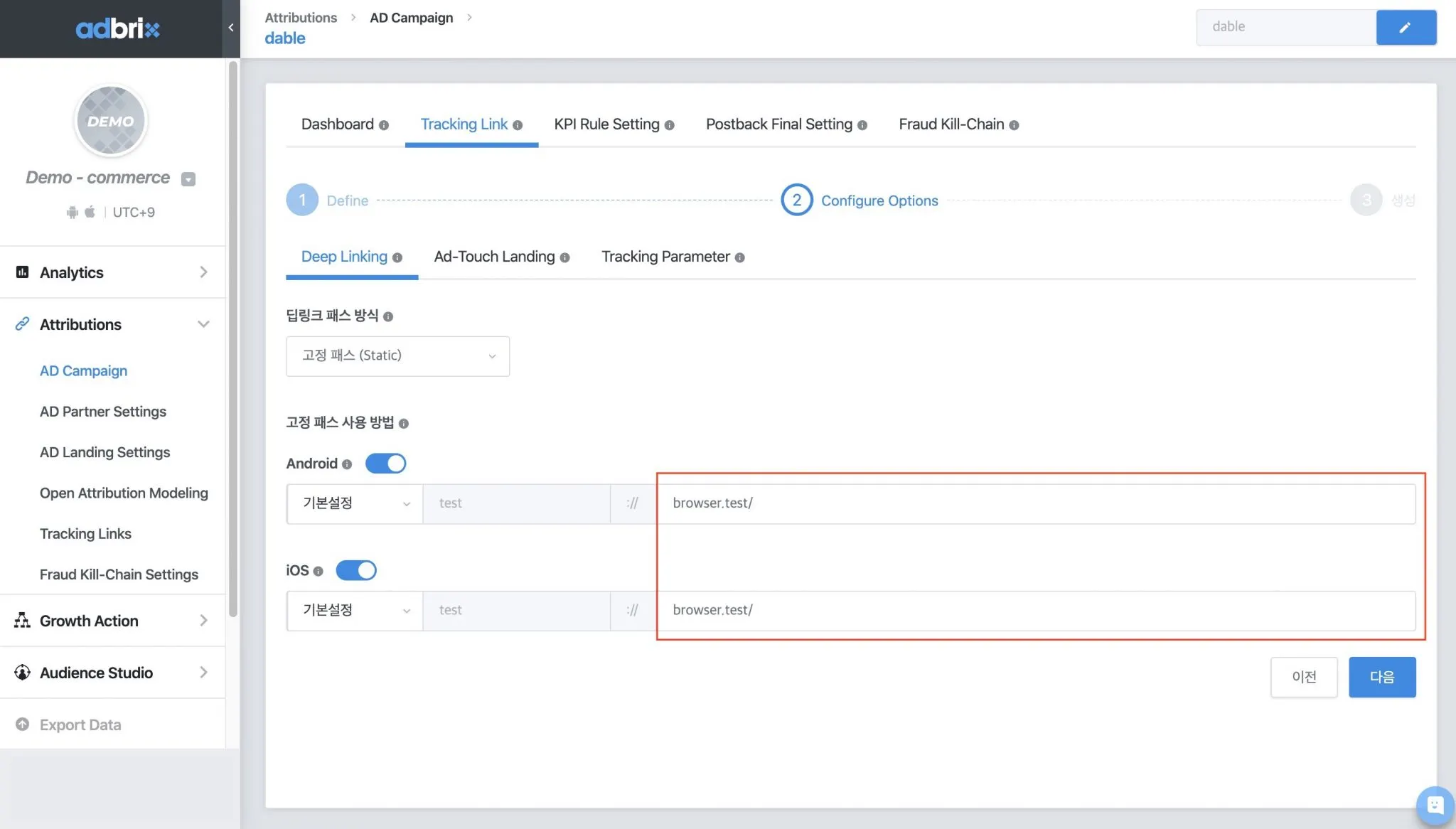Viewport: 1456px width, 829px height.
Task: Click the iOS browser.test/ path field
Action: click(x=1035, y=611)
